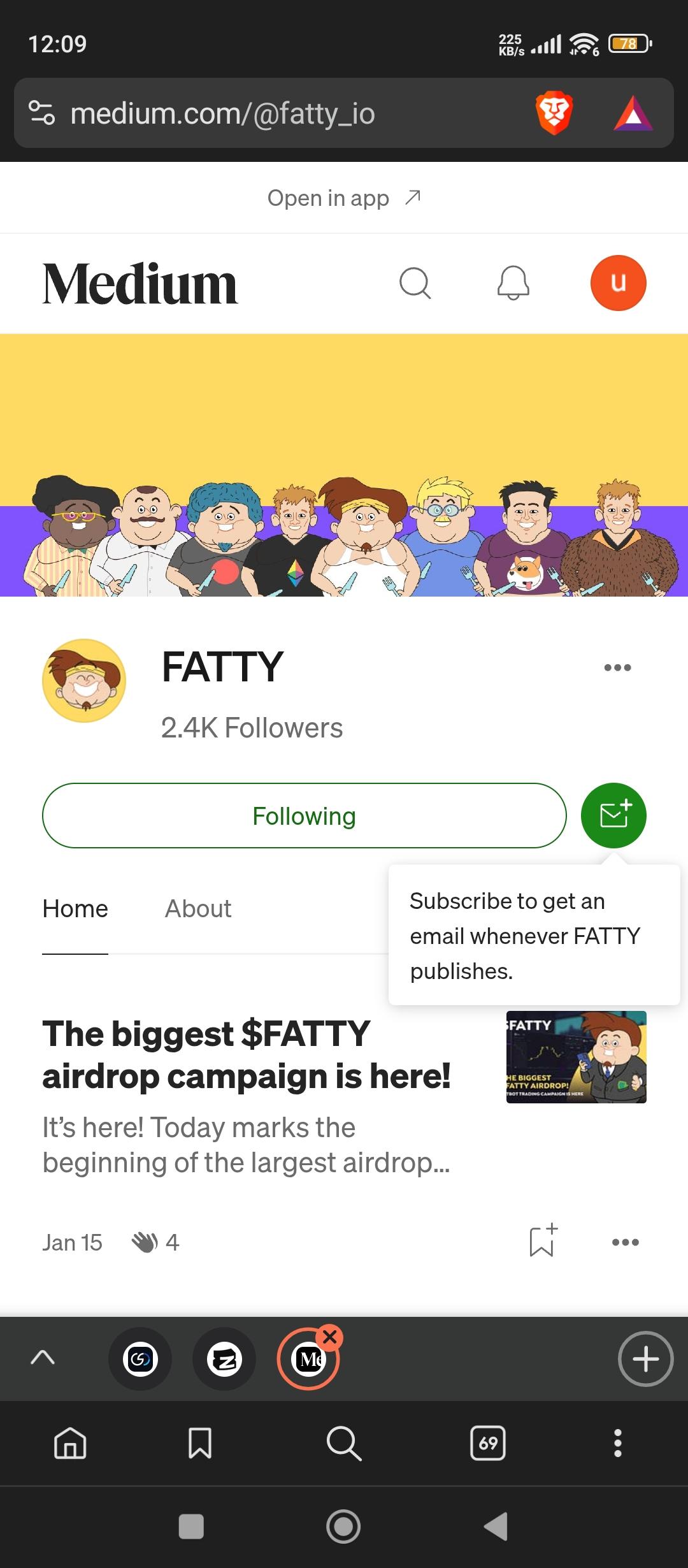Expand tab strip with up chevron

pyautogui.click(x=43, y=1358)
